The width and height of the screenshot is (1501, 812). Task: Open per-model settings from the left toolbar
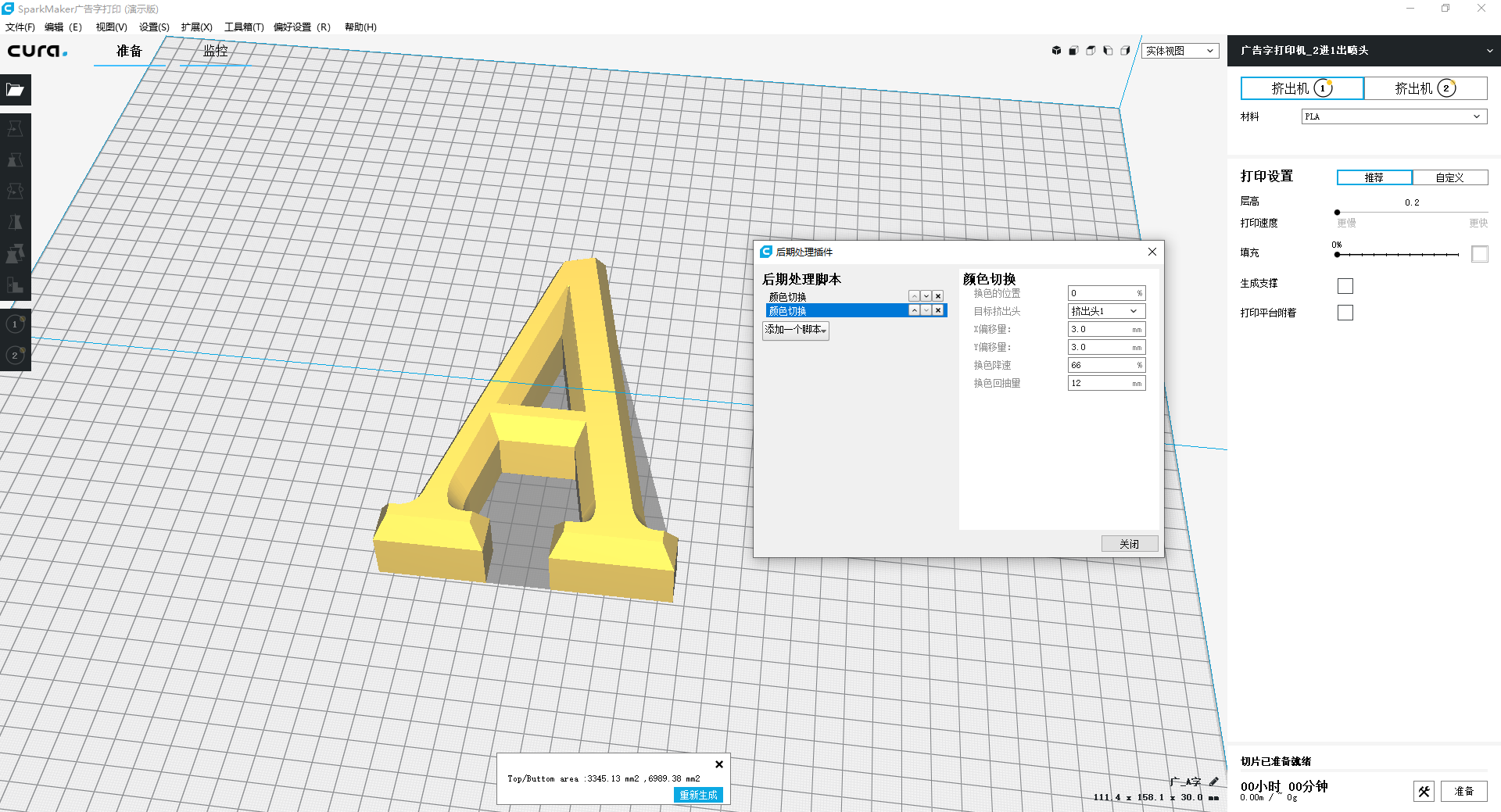pos(15,254)
